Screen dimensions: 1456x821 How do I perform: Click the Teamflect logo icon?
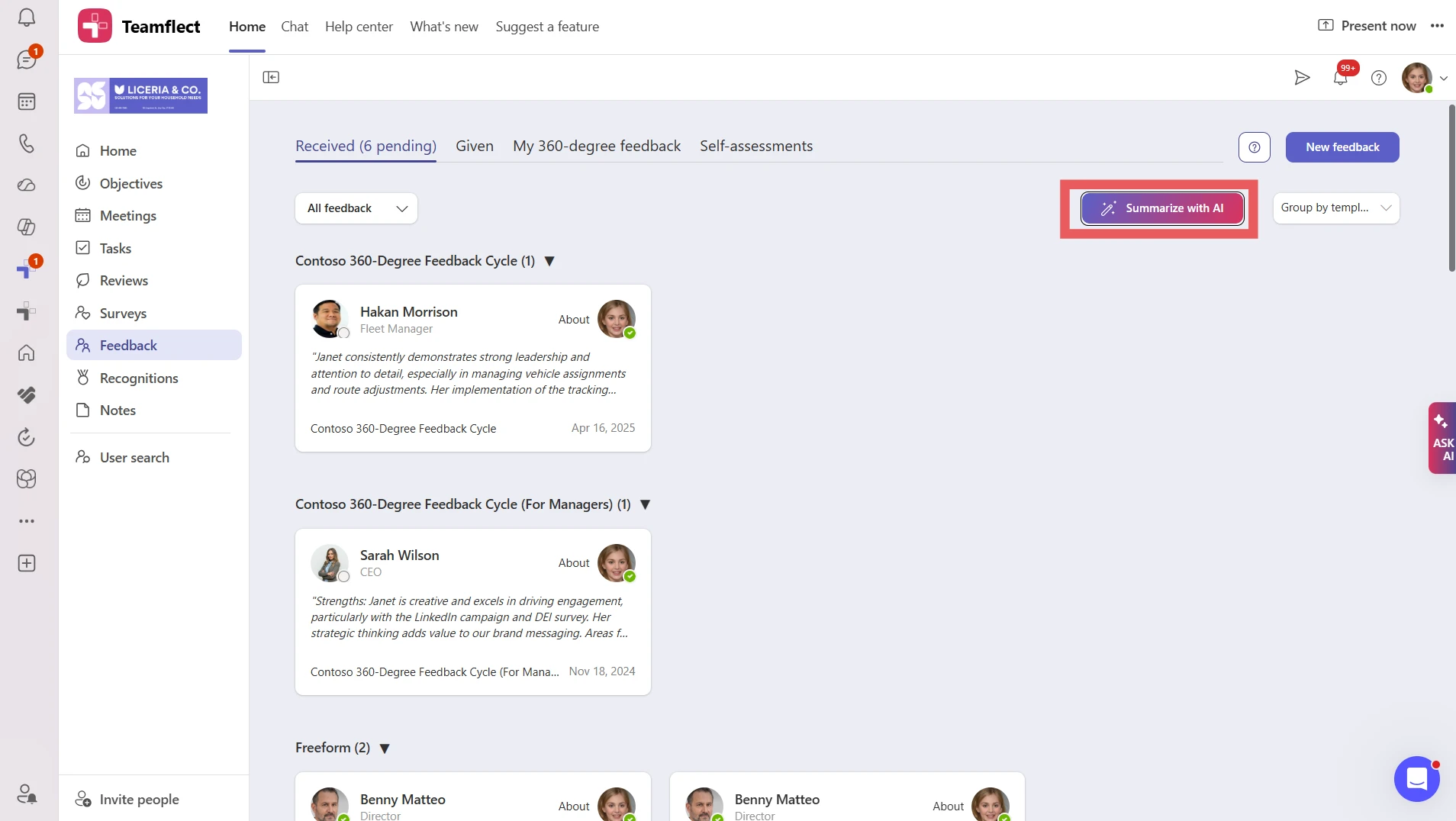pos(95,26)
